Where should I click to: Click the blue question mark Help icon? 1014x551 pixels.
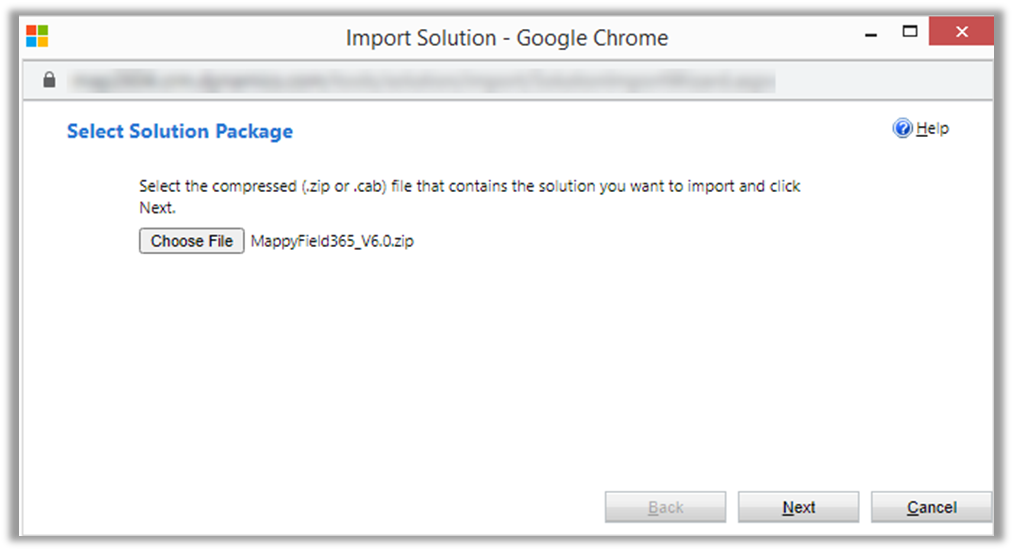coord(902,129)
